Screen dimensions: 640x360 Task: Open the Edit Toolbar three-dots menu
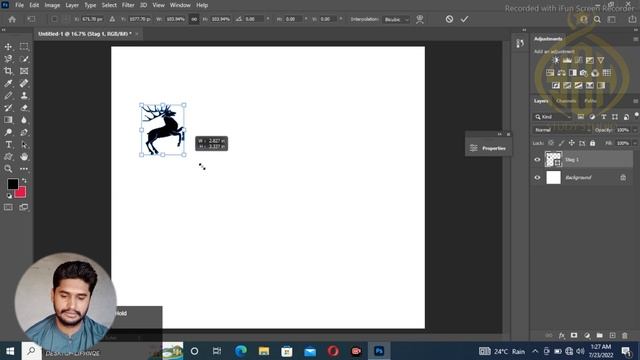pos(24,169)
